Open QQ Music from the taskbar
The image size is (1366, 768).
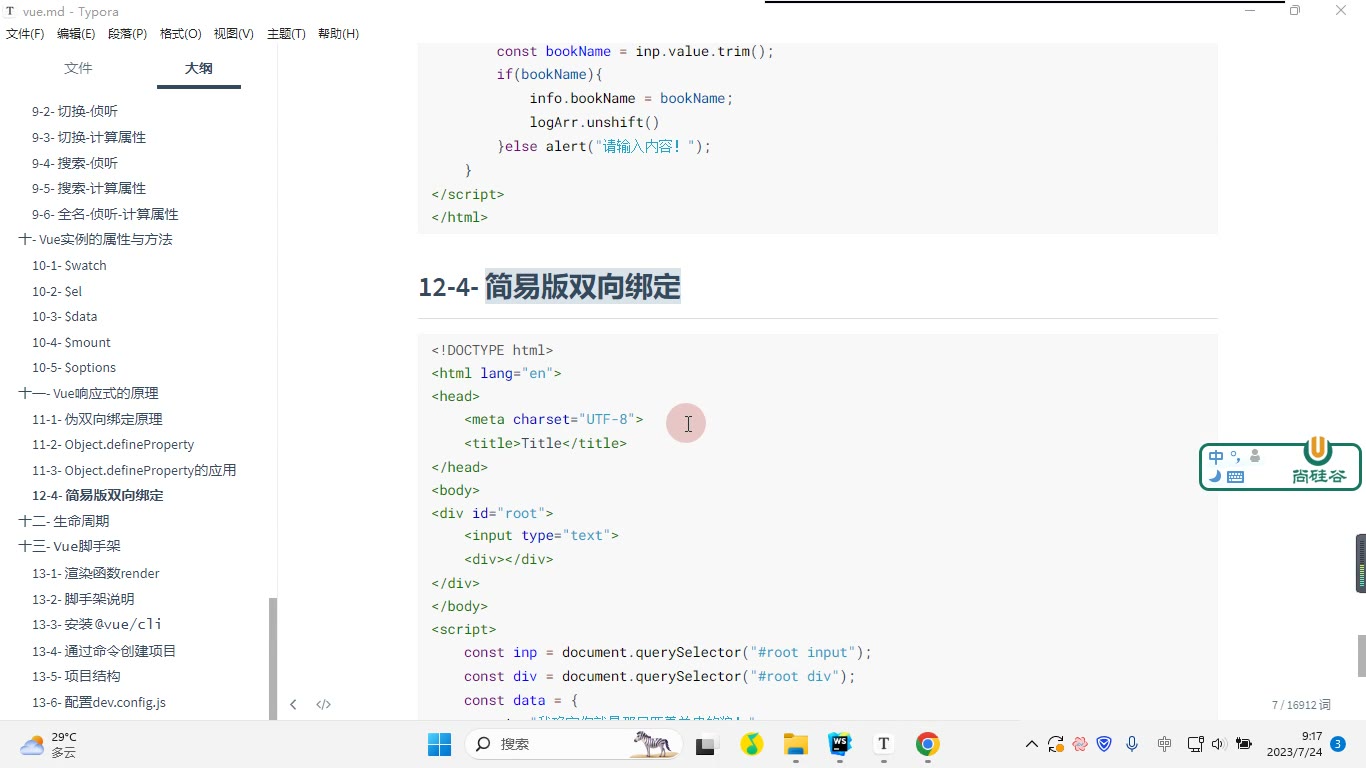752,744
